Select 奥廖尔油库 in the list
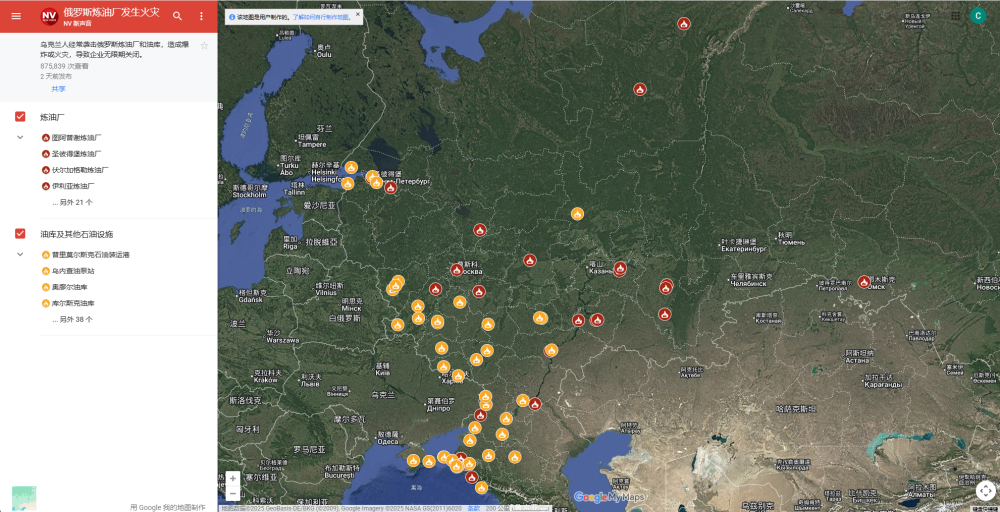Image resolution: width=1000 pixels, height=512 pixels. tap(70, 287)
